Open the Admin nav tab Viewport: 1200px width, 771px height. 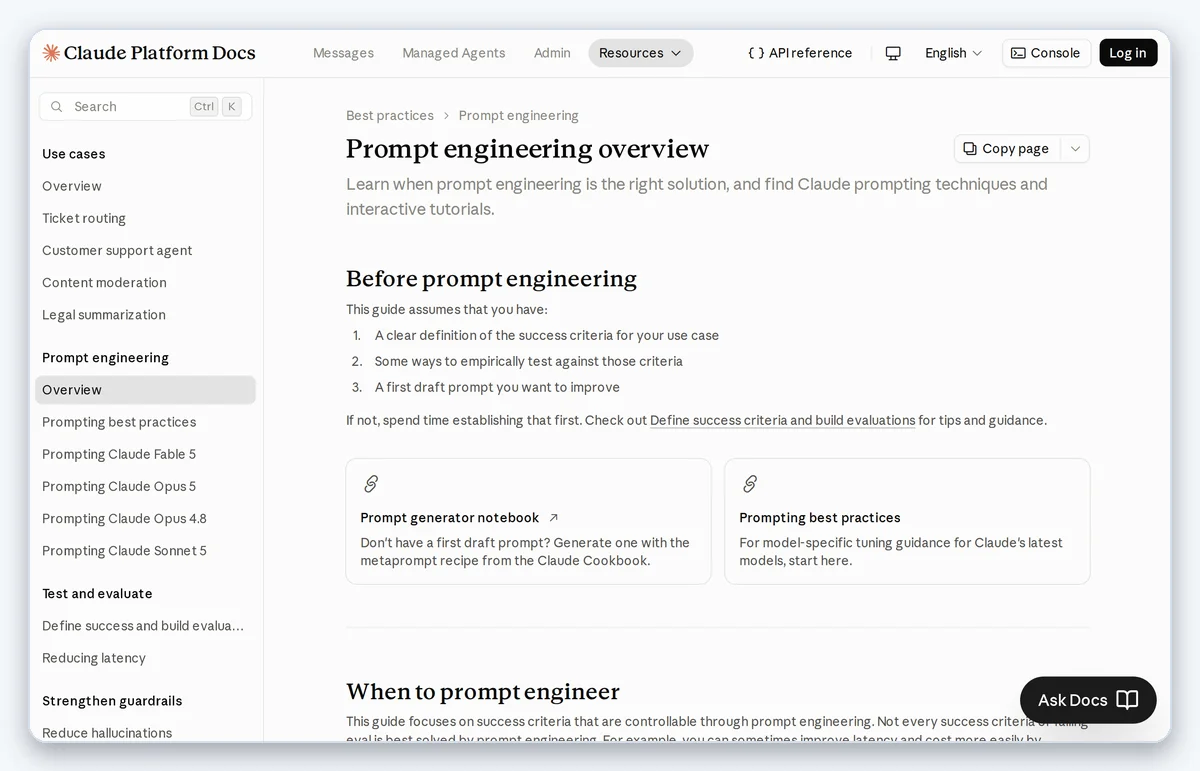coord(552,53)
